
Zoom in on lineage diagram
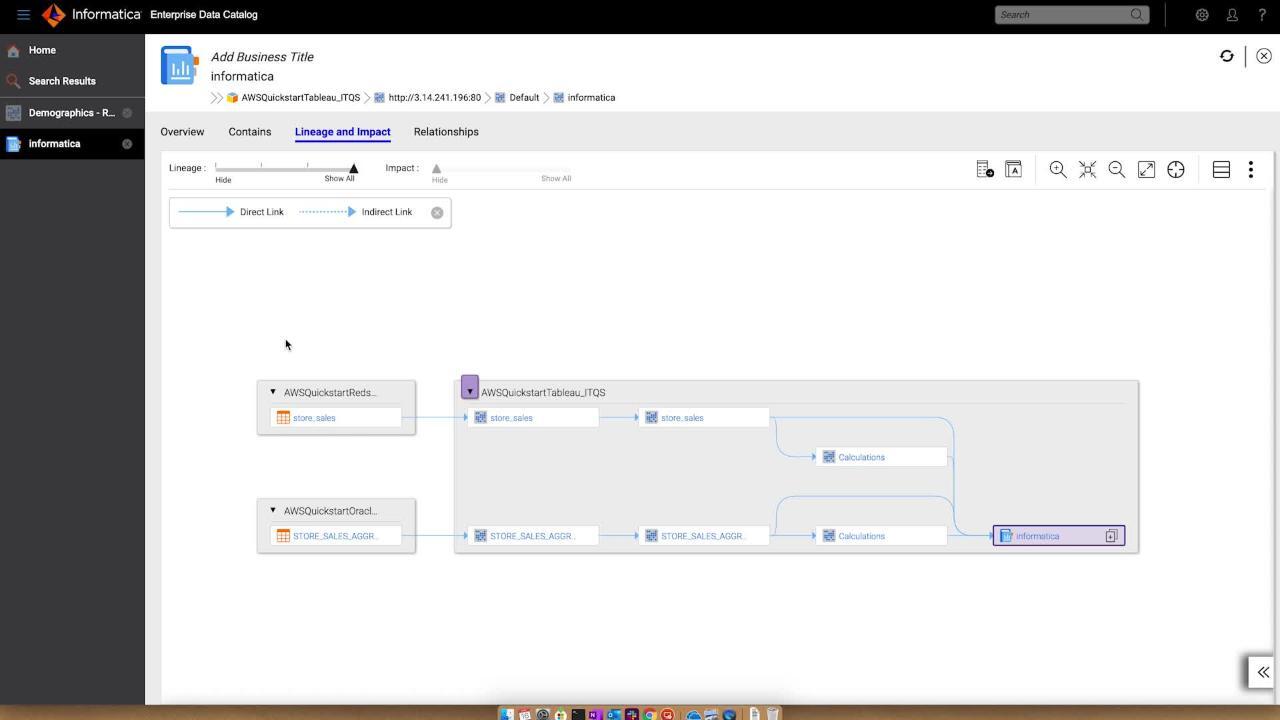tap(1058, 170)
